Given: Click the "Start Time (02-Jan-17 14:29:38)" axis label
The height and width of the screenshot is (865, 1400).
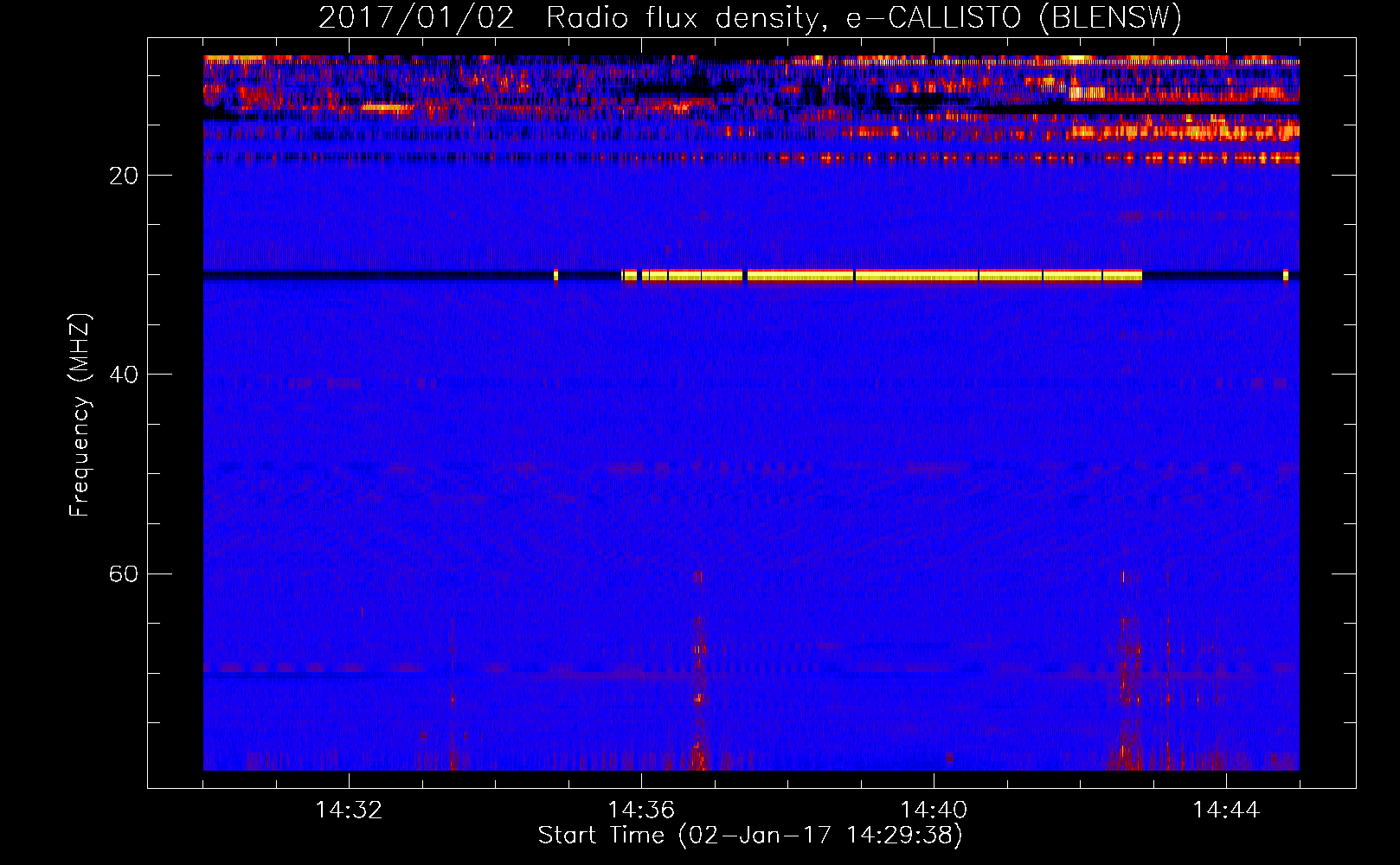Looking at the screenshot, I should point(750,836).
